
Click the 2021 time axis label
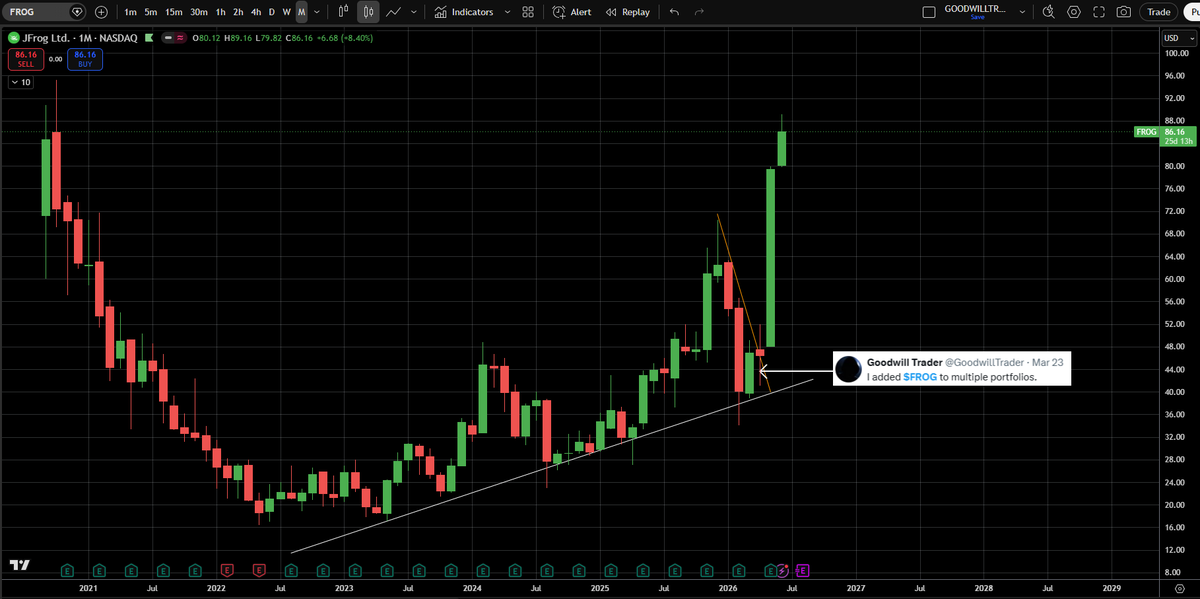(x=88, y=589)
